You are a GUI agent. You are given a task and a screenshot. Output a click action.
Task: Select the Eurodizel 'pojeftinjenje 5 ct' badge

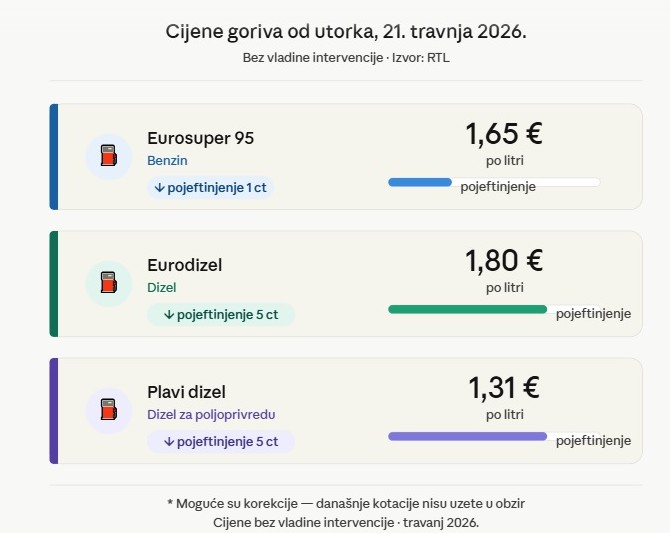tap(221, 314)
